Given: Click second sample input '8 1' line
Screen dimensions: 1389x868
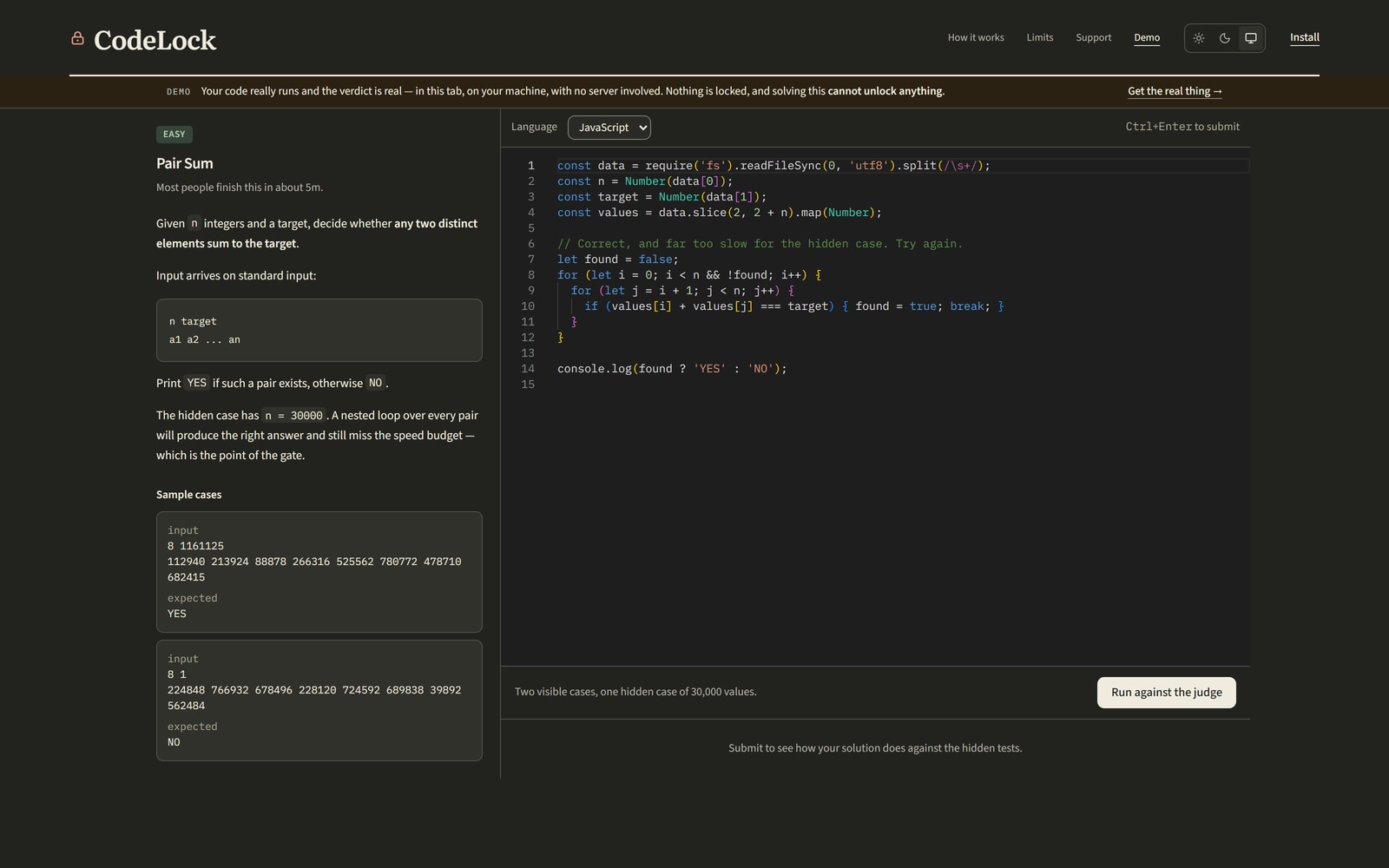Looking at the screenshot, I should 177,674.
